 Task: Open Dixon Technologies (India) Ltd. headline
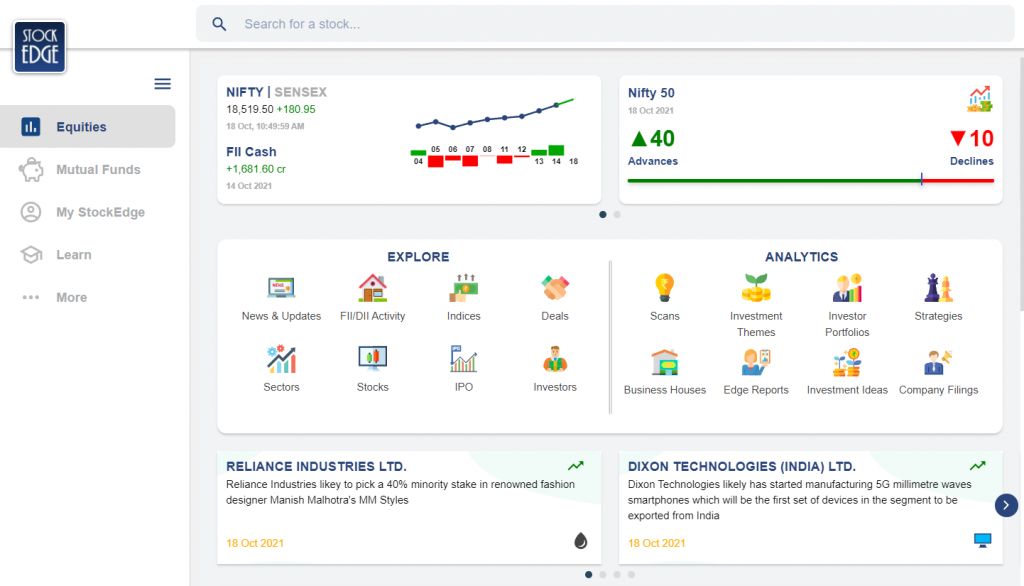pyautogui.click(x=742, y=466)
